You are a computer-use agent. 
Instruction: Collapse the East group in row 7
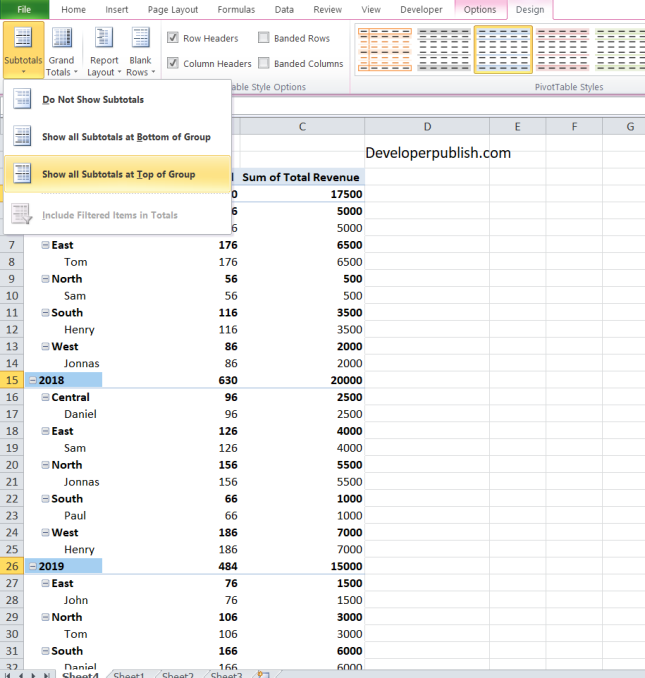46,245
